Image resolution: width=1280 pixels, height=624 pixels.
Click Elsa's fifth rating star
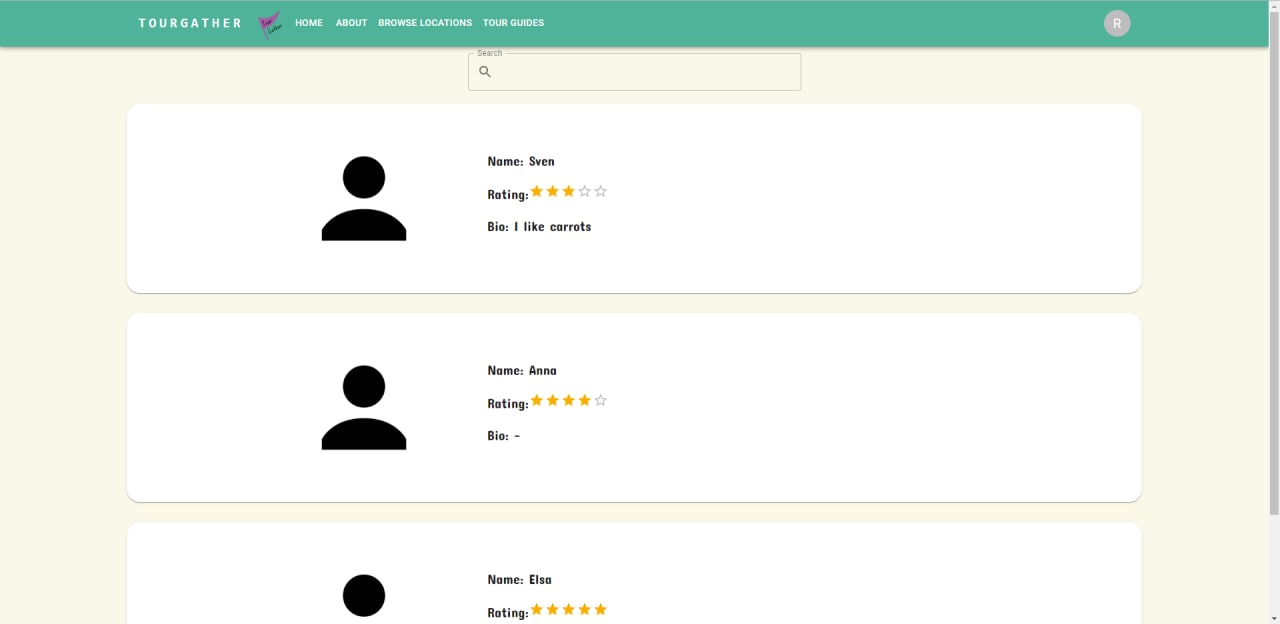[601, 609]
